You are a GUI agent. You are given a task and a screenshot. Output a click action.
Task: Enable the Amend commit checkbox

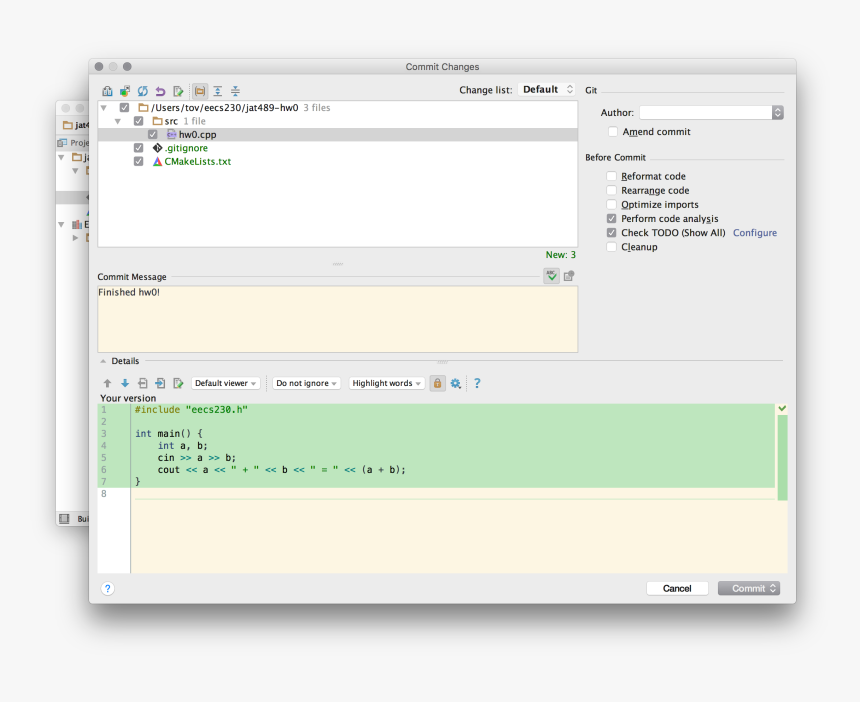pyautogui.click(x=612, y=132)
